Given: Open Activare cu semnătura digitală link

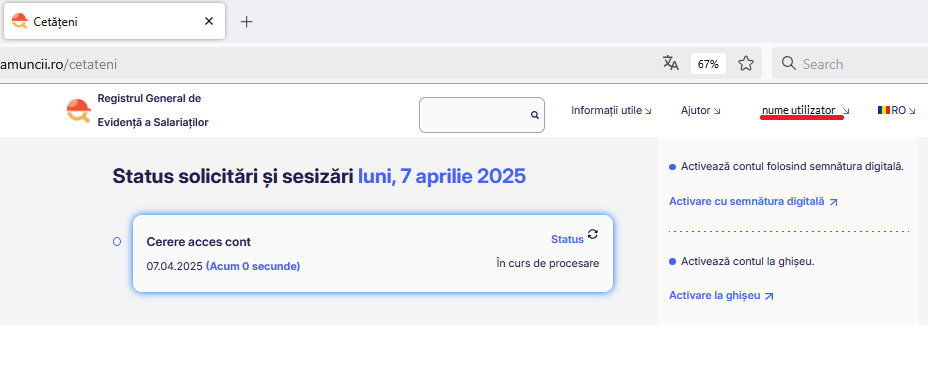Looking at the screenshot, I should [x=753, y=201].
